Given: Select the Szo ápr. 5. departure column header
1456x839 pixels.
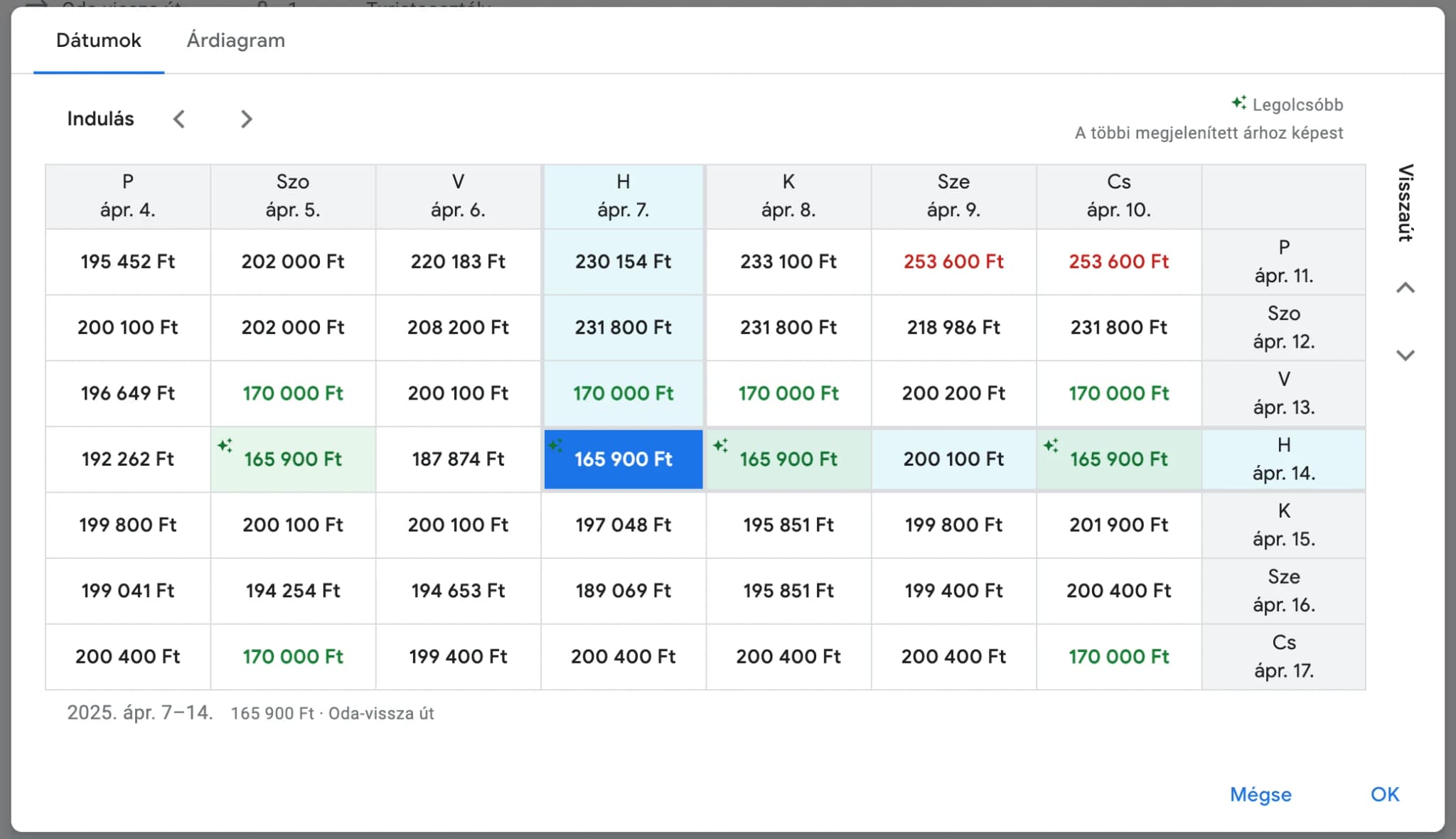Looking at the screenshot, I should point(293,196).
